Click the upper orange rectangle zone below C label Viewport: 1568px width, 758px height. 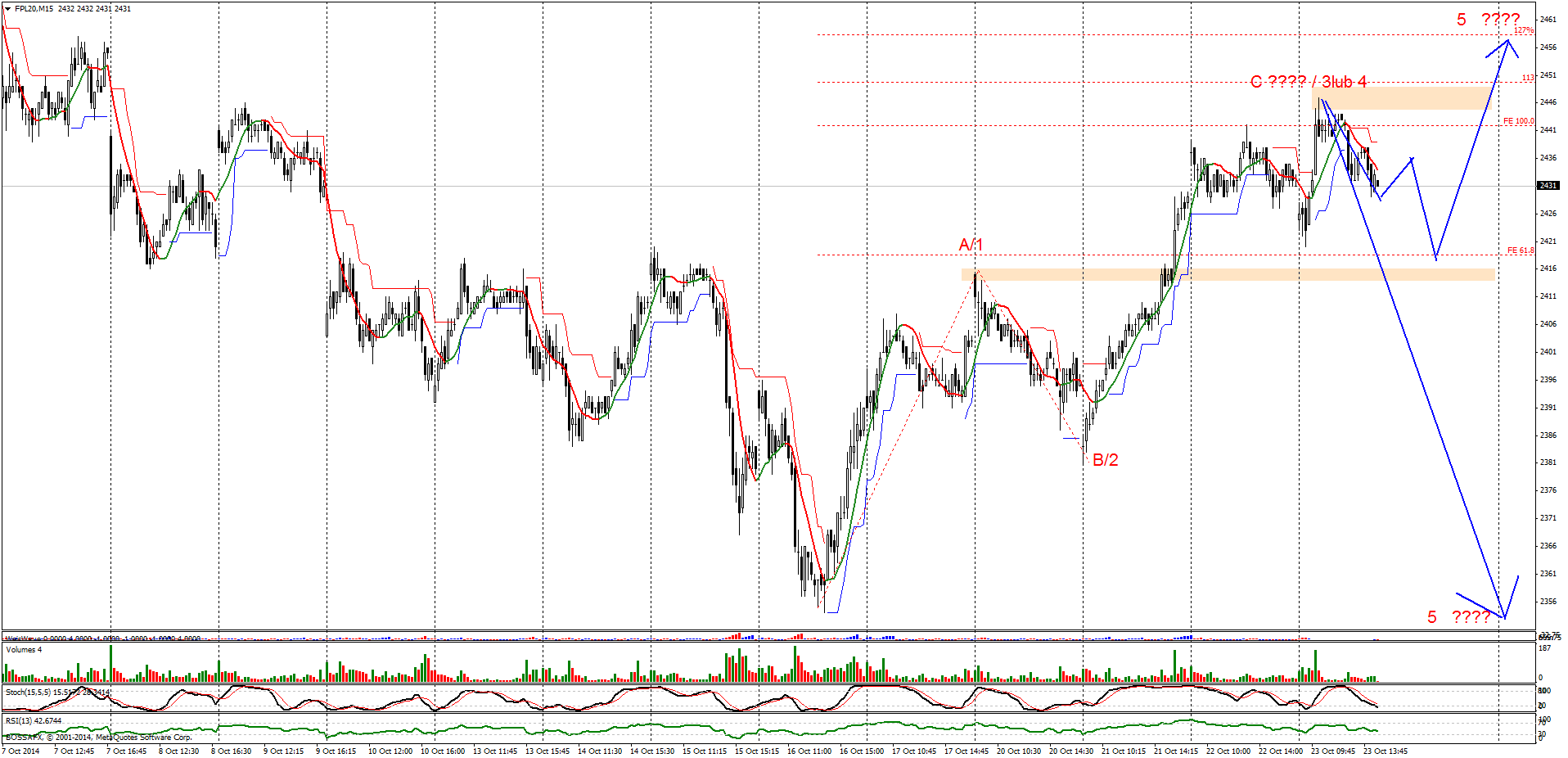(x=1401, y=99)
